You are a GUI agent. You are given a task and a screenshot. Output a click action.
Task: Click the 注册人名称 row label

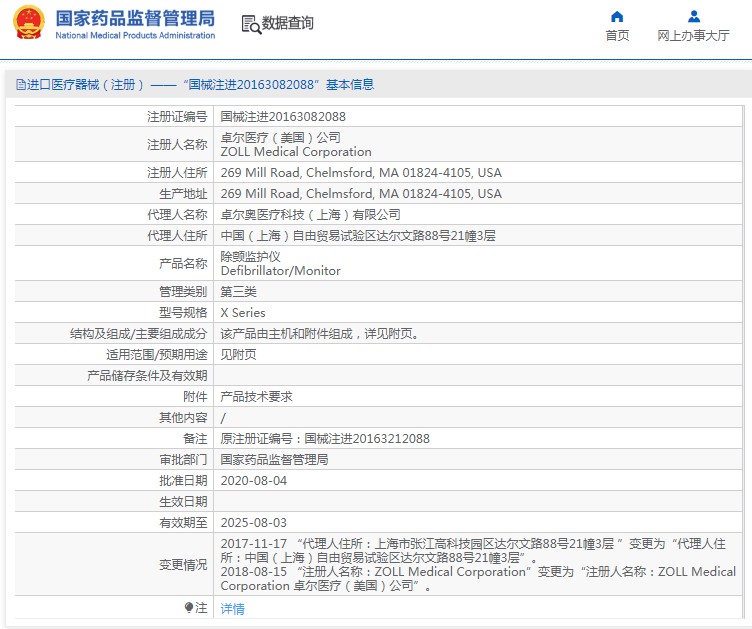pos(177,144)
